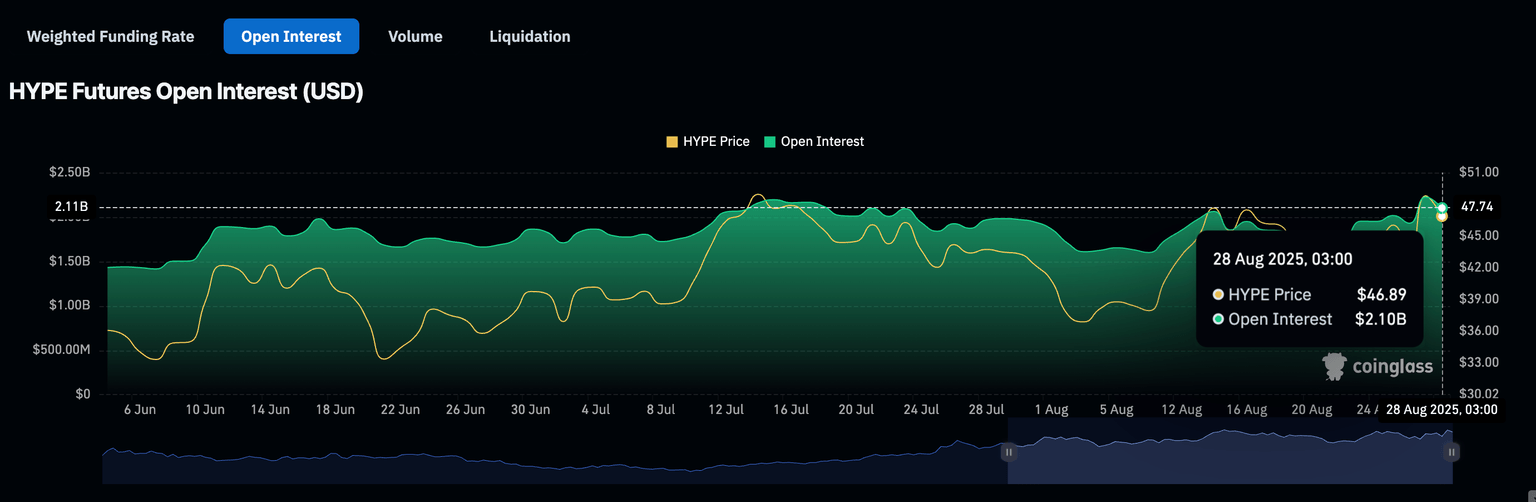Hide the Open Interest series via legend label
This screenshot has width=1536, height=502.
click(x=822, y=142)
